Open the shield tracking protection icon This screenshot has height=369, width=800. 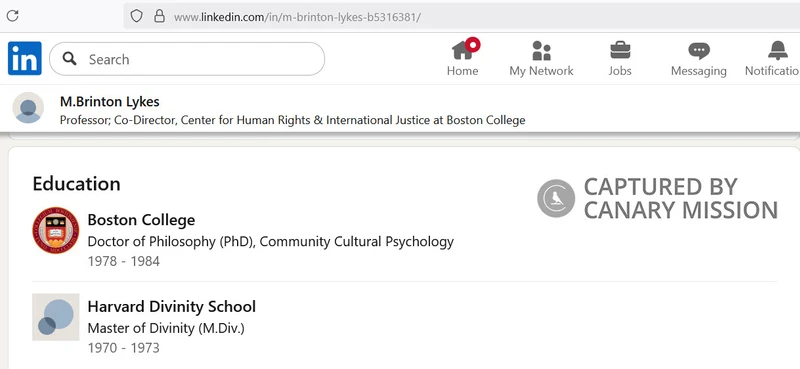[136, 16]
